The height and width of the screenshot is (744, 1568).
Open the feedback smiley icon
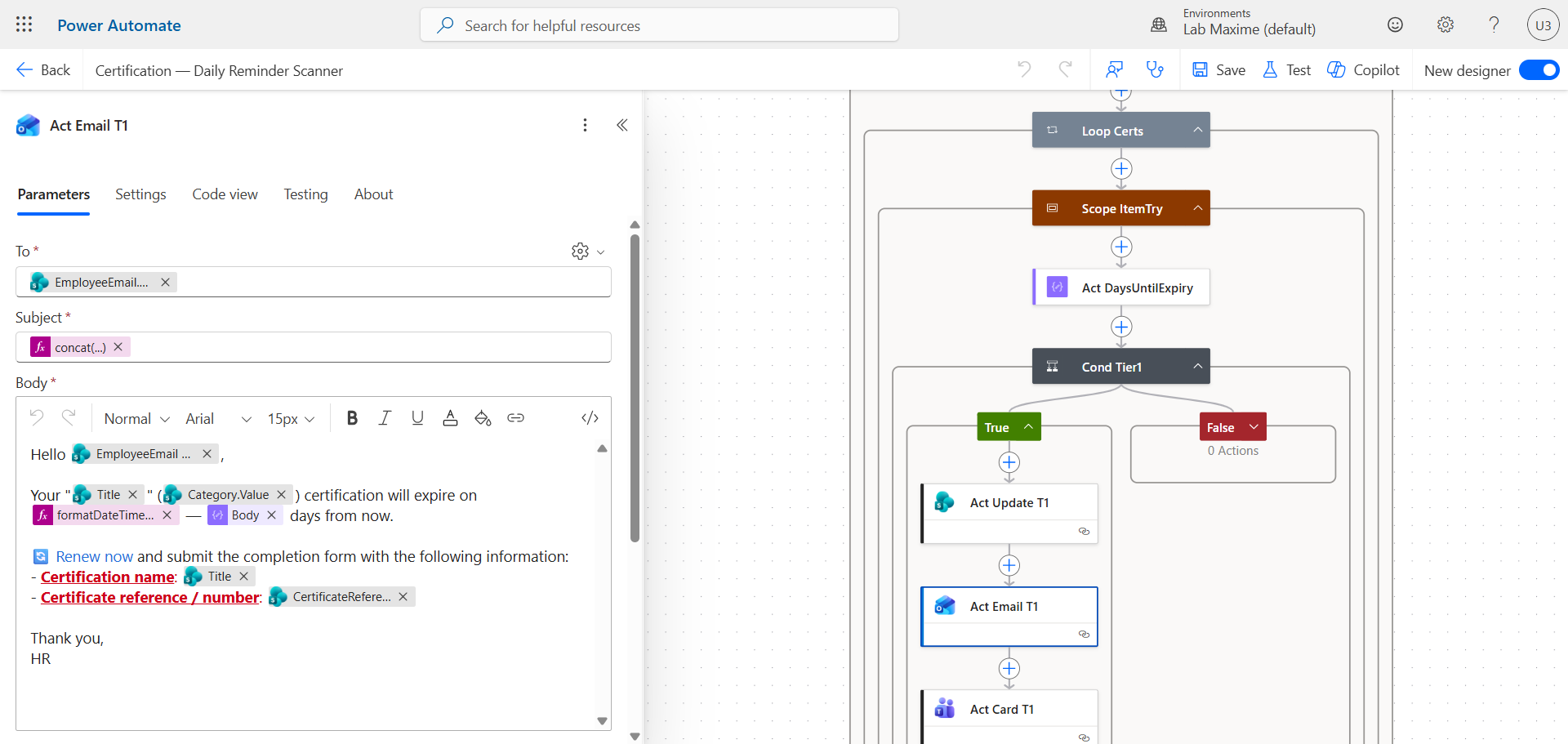click(1396, 25)
